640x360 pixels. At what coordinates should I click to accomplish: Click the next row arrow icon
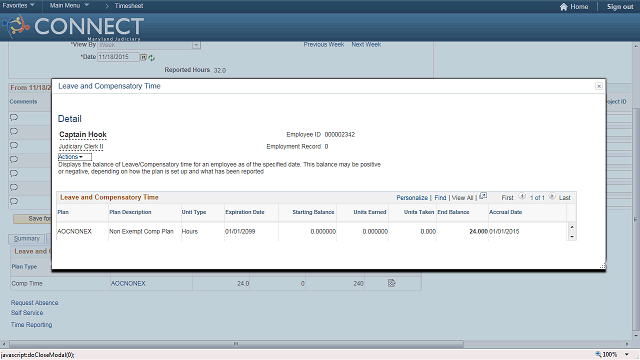coord(552,196)
